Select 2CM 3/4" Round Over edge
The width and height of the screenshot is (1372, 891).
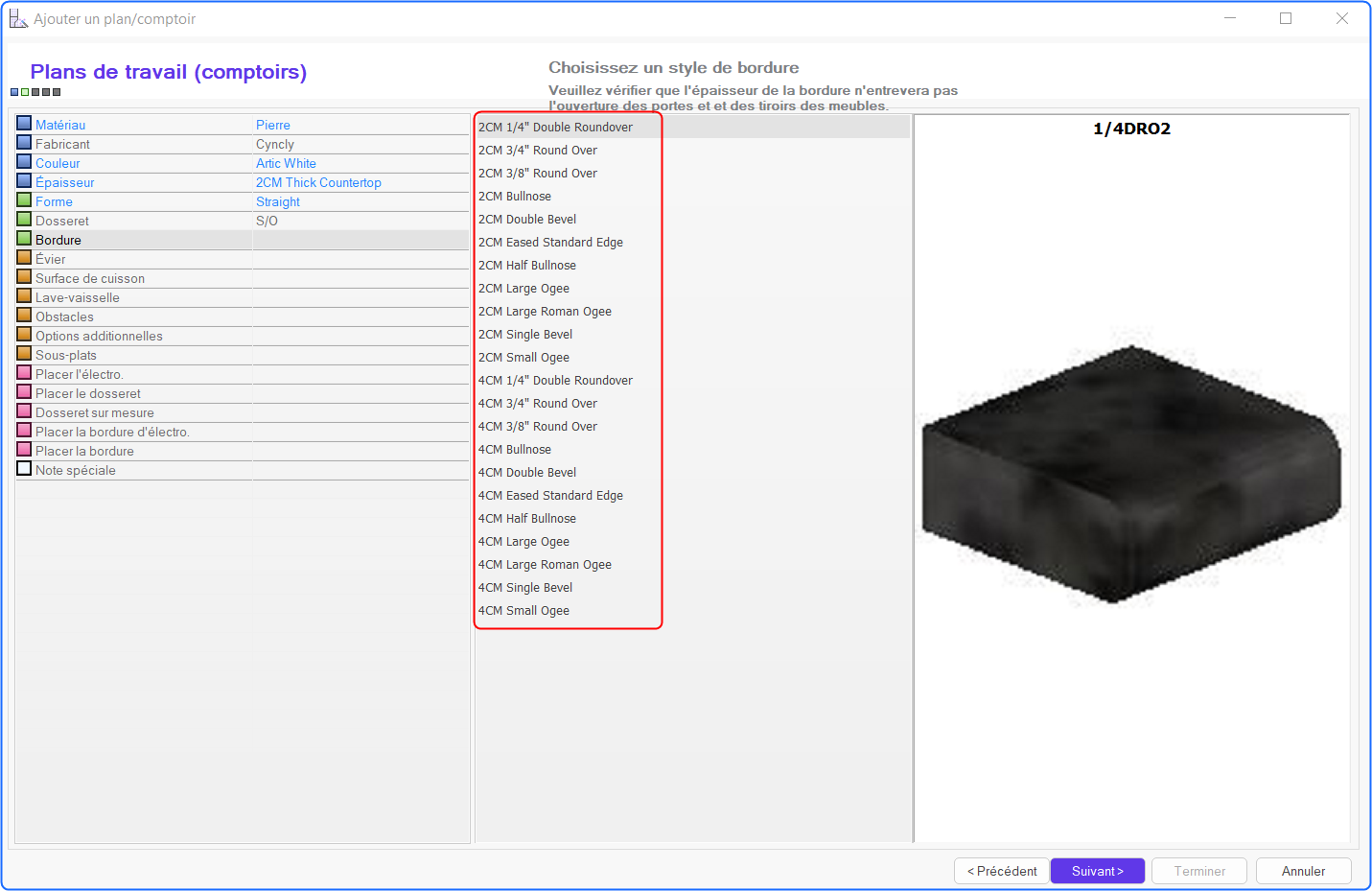[537, 150]
